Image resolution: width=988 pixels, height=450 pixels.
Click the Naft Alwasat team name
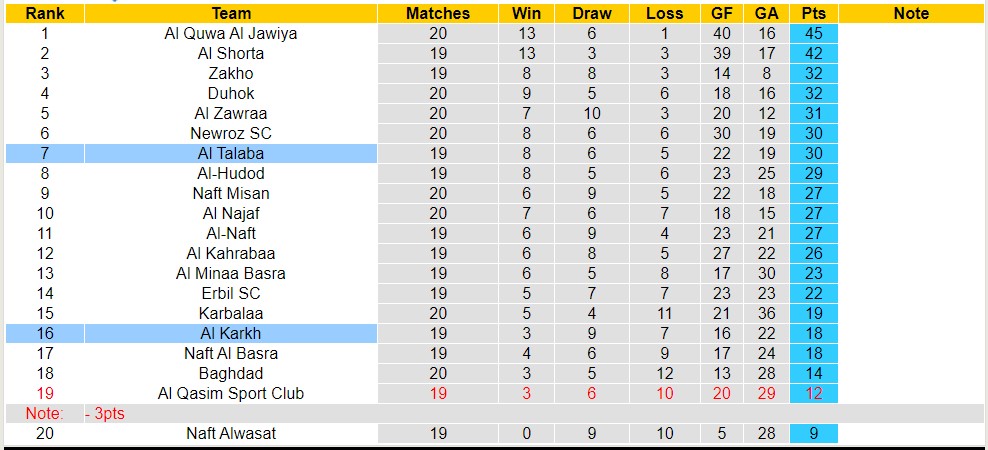[231, 433]
